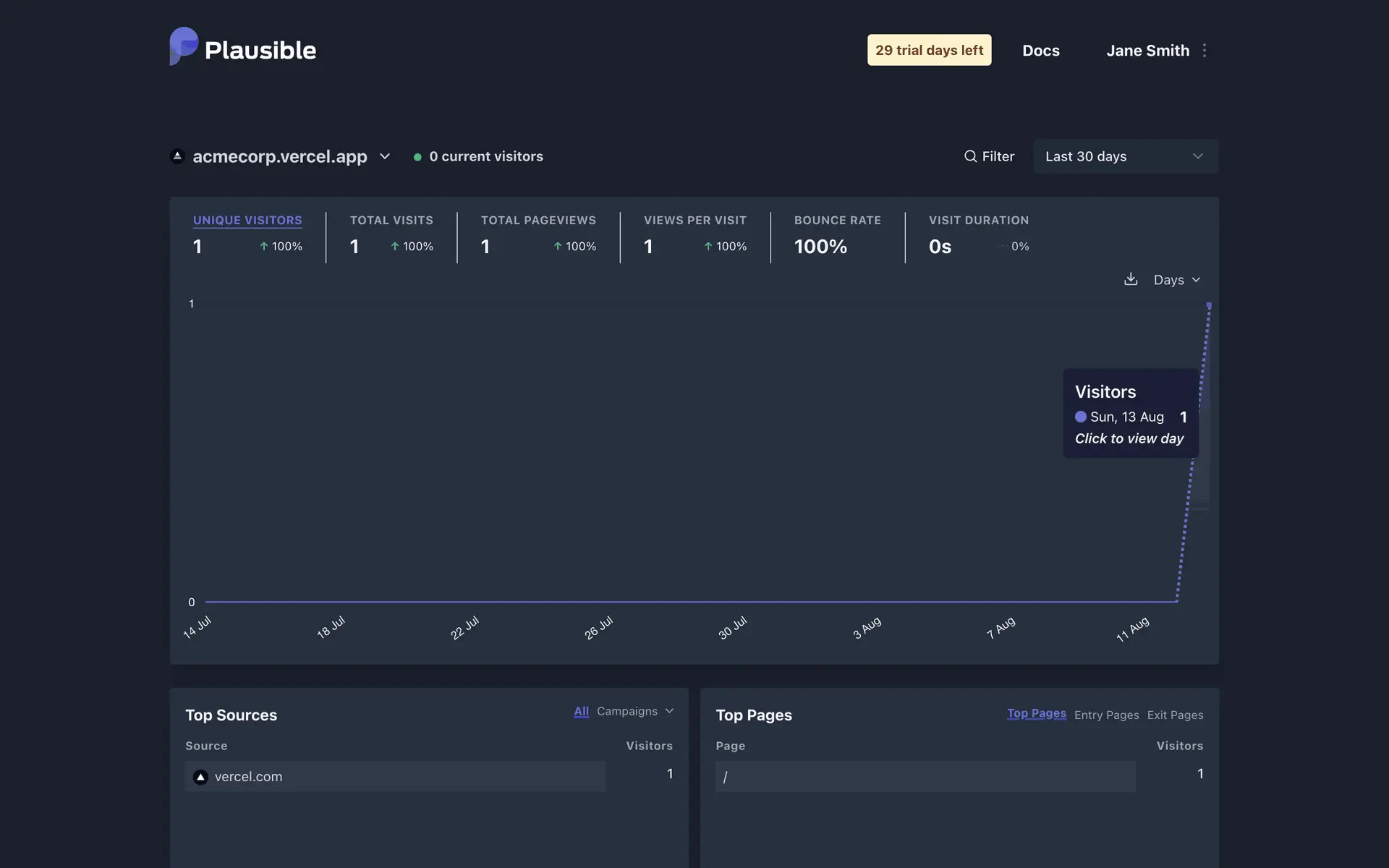Screen dimensions: 1389x868
Task: Click the 13 Aug data point on graph
Action: 1208,306
